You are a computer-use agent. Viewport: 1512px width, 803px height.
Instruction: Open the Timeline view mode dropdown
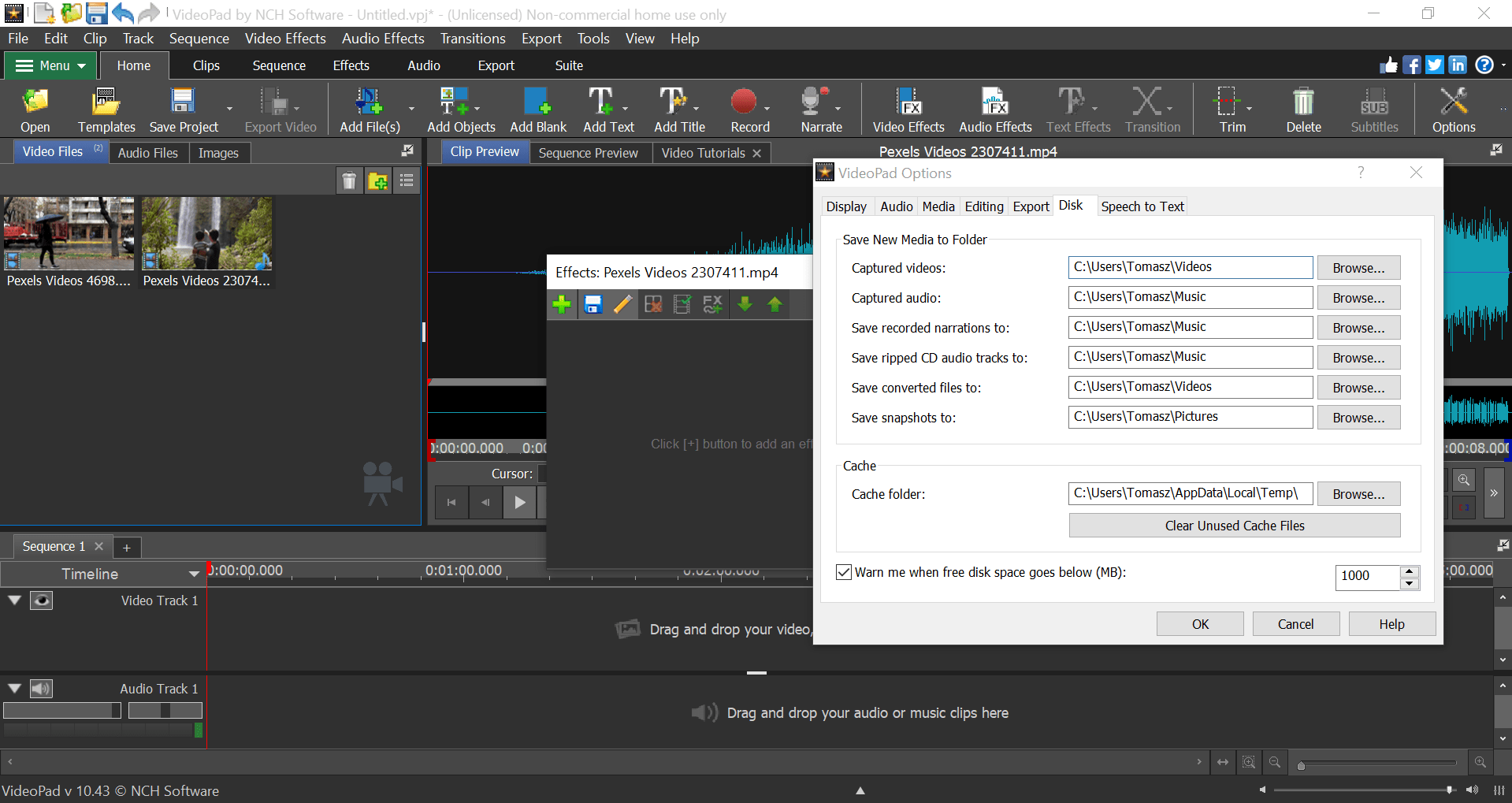point(194,574)
